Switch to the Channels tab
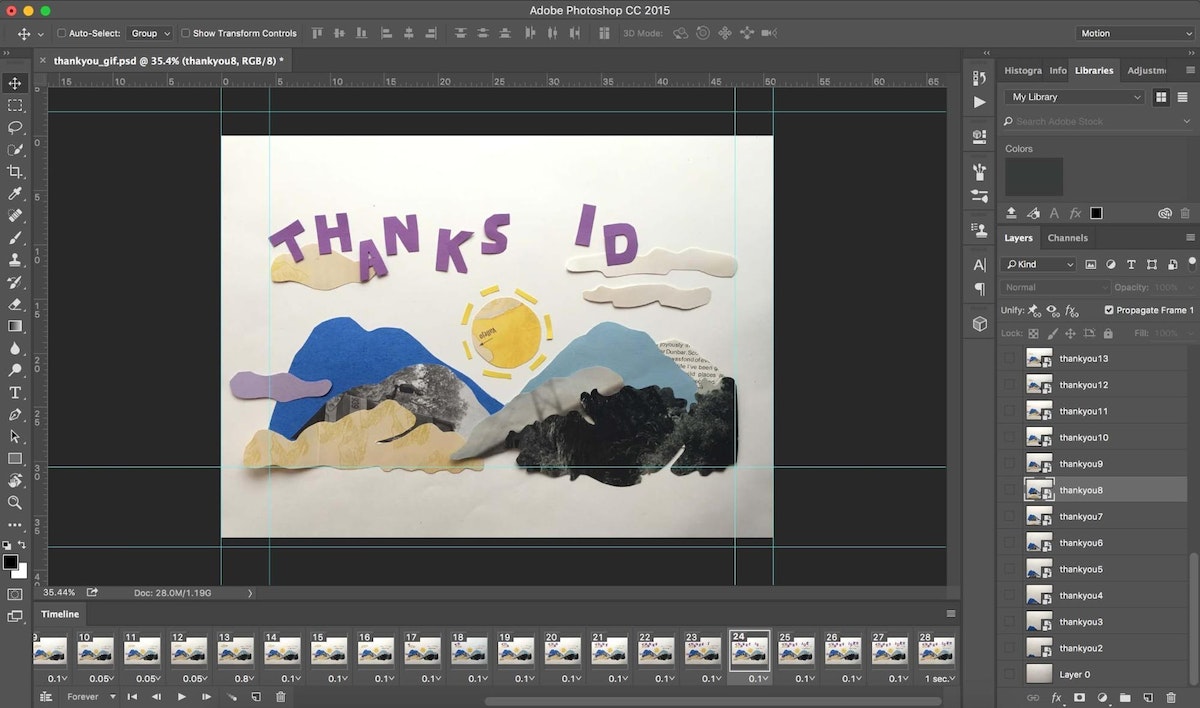Image resolution: width=1200 pixels, height=708 pixels. tap(1067, 238)
